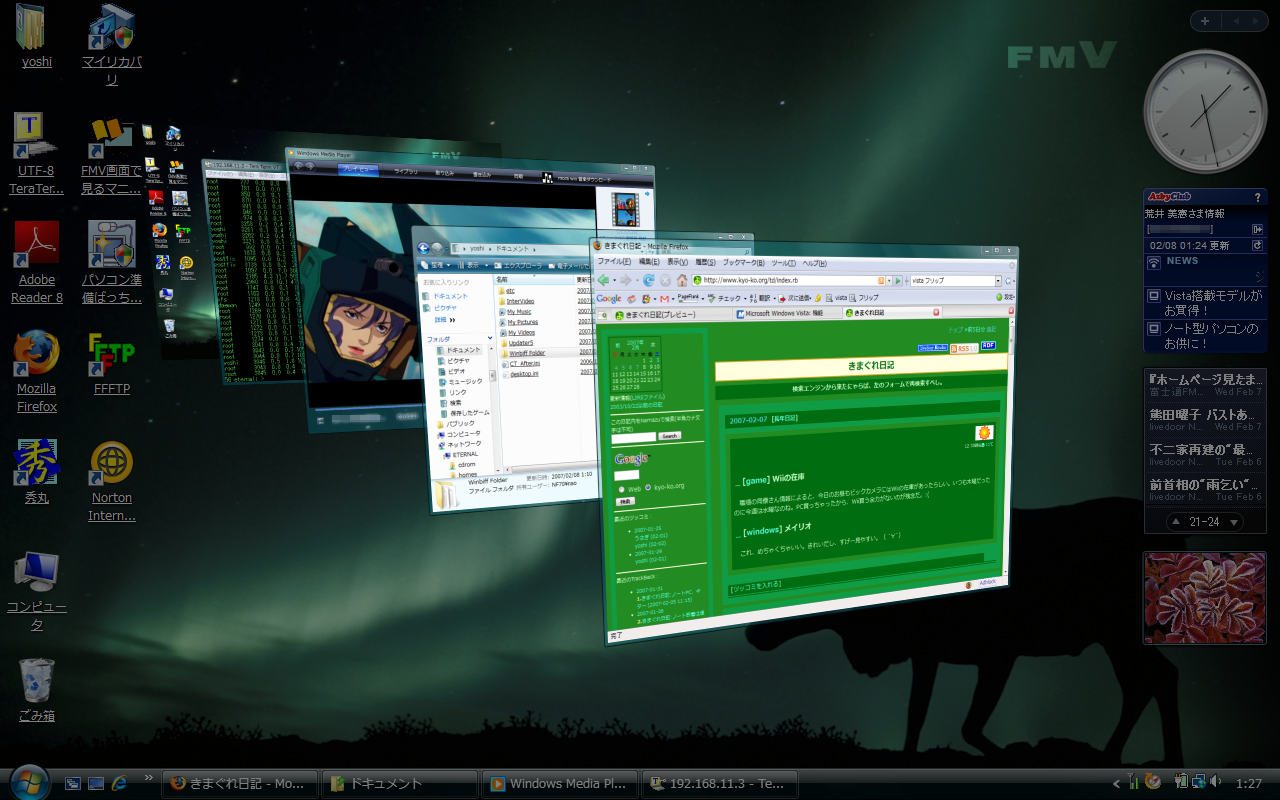
Task: Select the ライブラリ tab in Windows Media Player
Action: [x=406, y=172]
